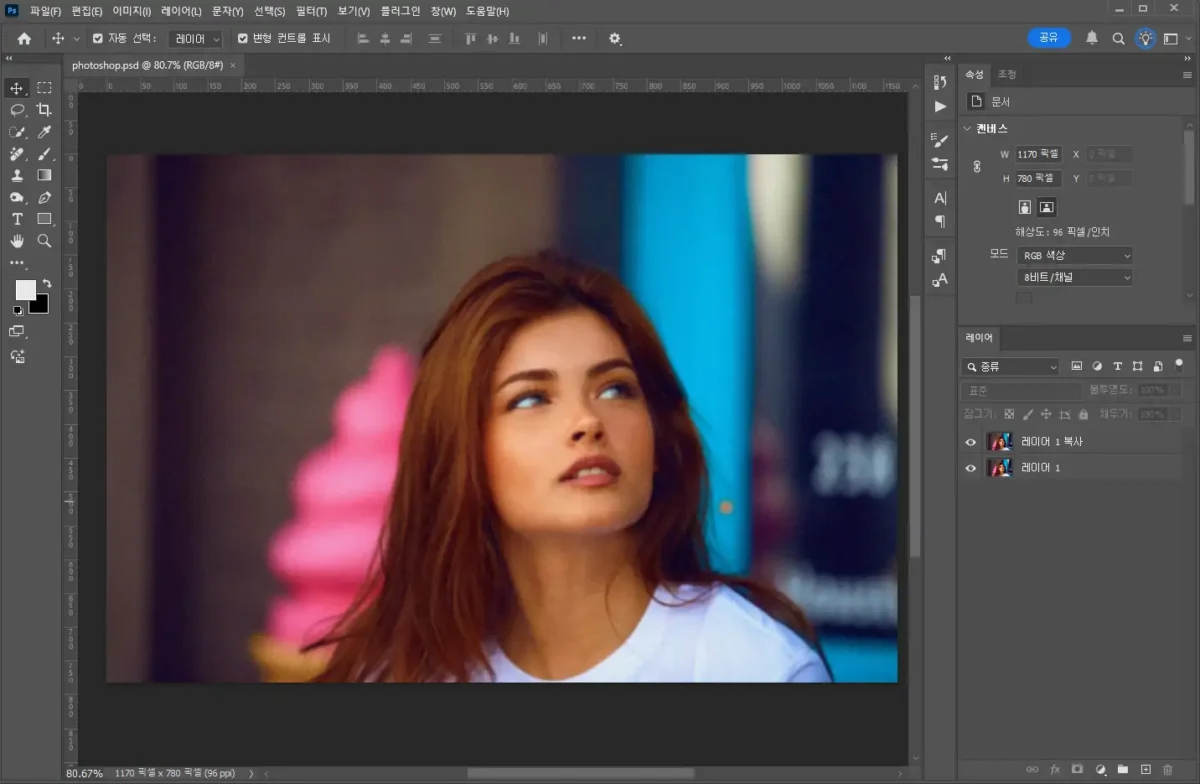
Task: Choose the Pen tool
Action: pyautogui.click(x=44, y=197)
